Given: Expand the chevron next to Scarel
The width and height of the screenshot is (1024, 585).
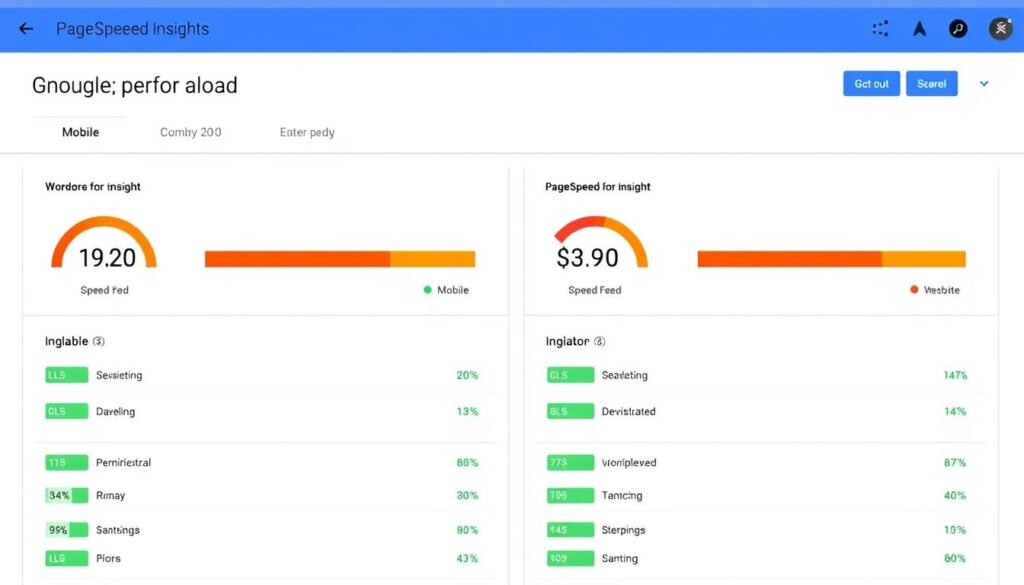Looking at the screenshot, I should (984, 84).
